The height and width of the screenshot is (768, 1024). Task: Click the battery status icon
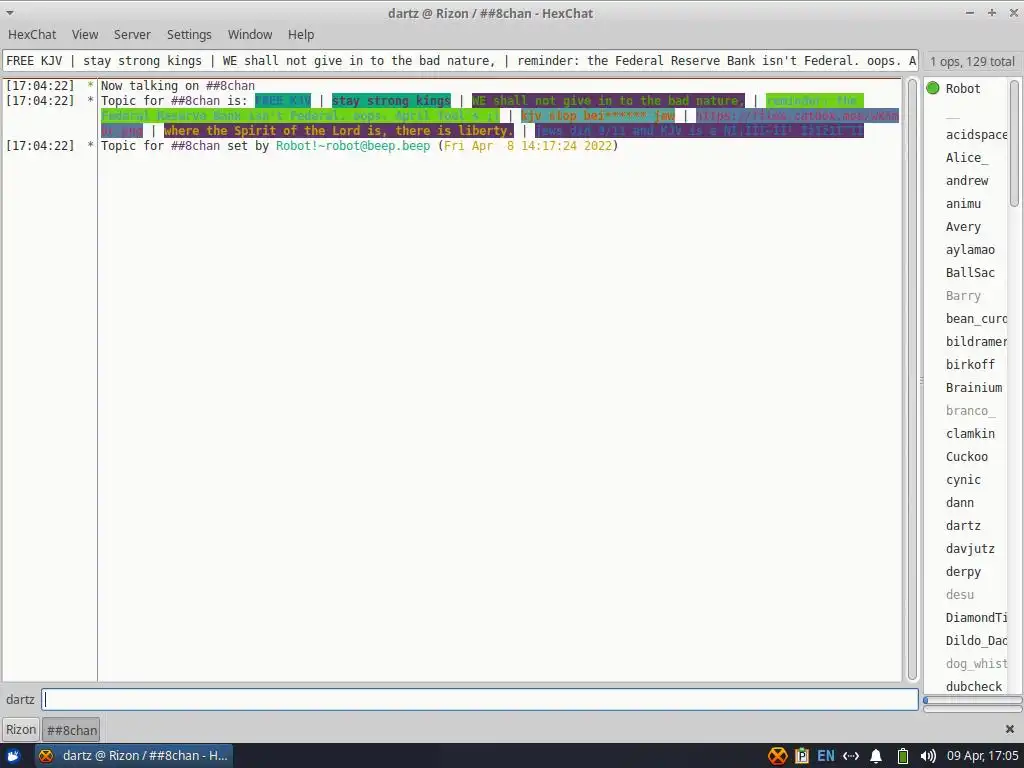(x=903, y=756)
